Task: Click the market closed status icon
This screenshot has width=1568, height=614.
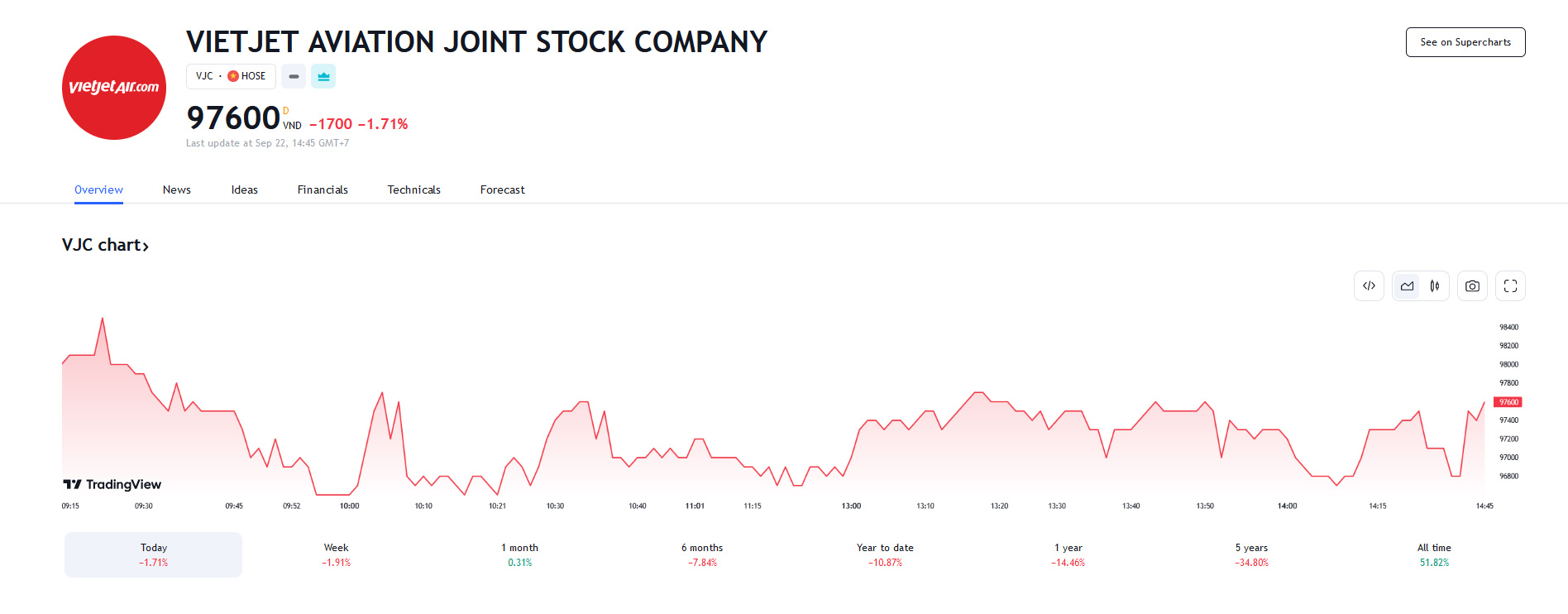Action: [x=294, y=76]
